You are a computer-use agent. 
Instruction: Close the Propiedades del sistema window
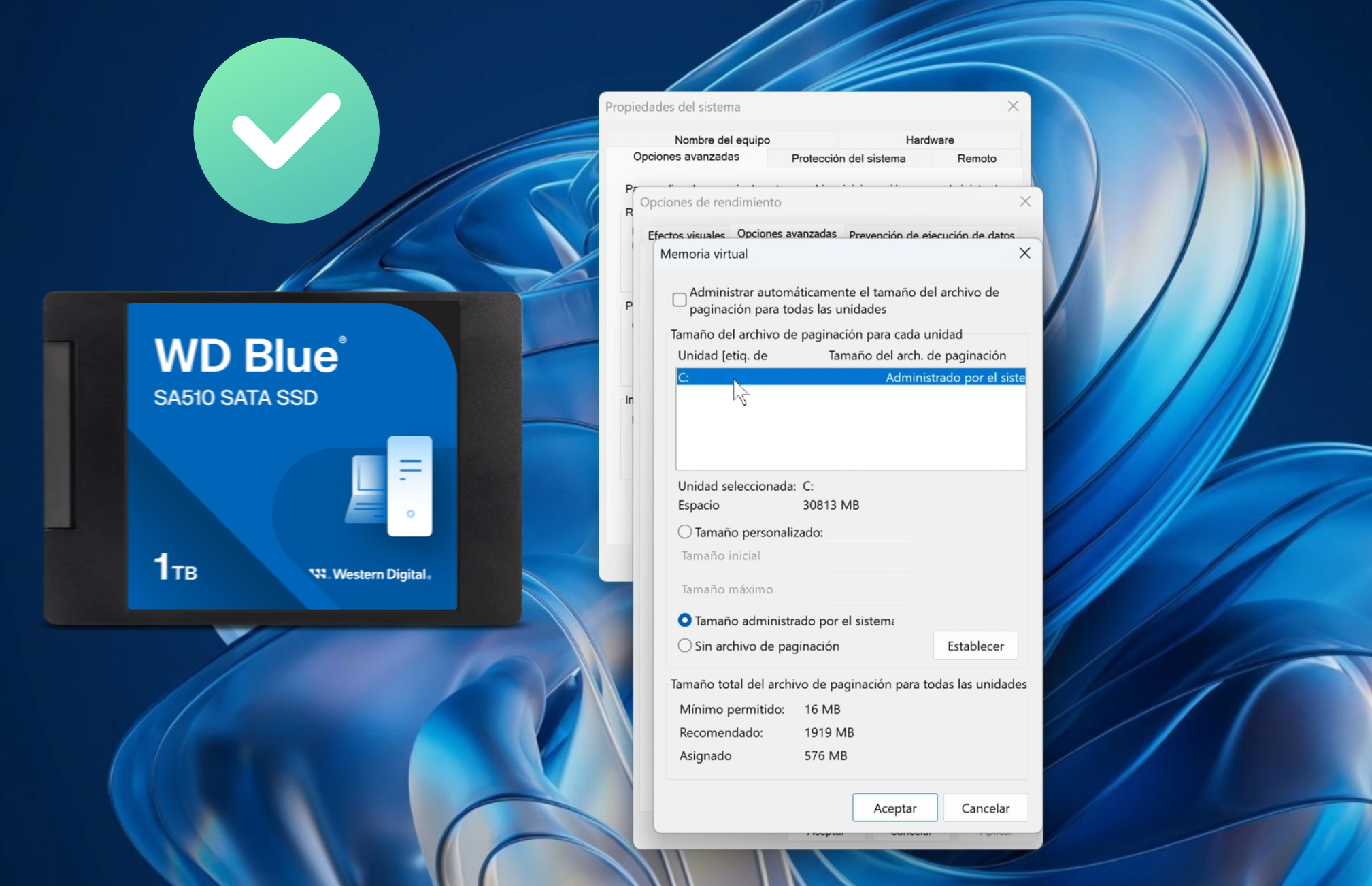[1013, 106]
